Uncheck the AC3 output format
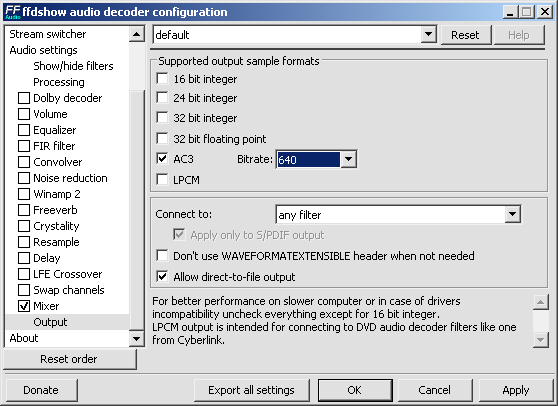 pos(162,158)
